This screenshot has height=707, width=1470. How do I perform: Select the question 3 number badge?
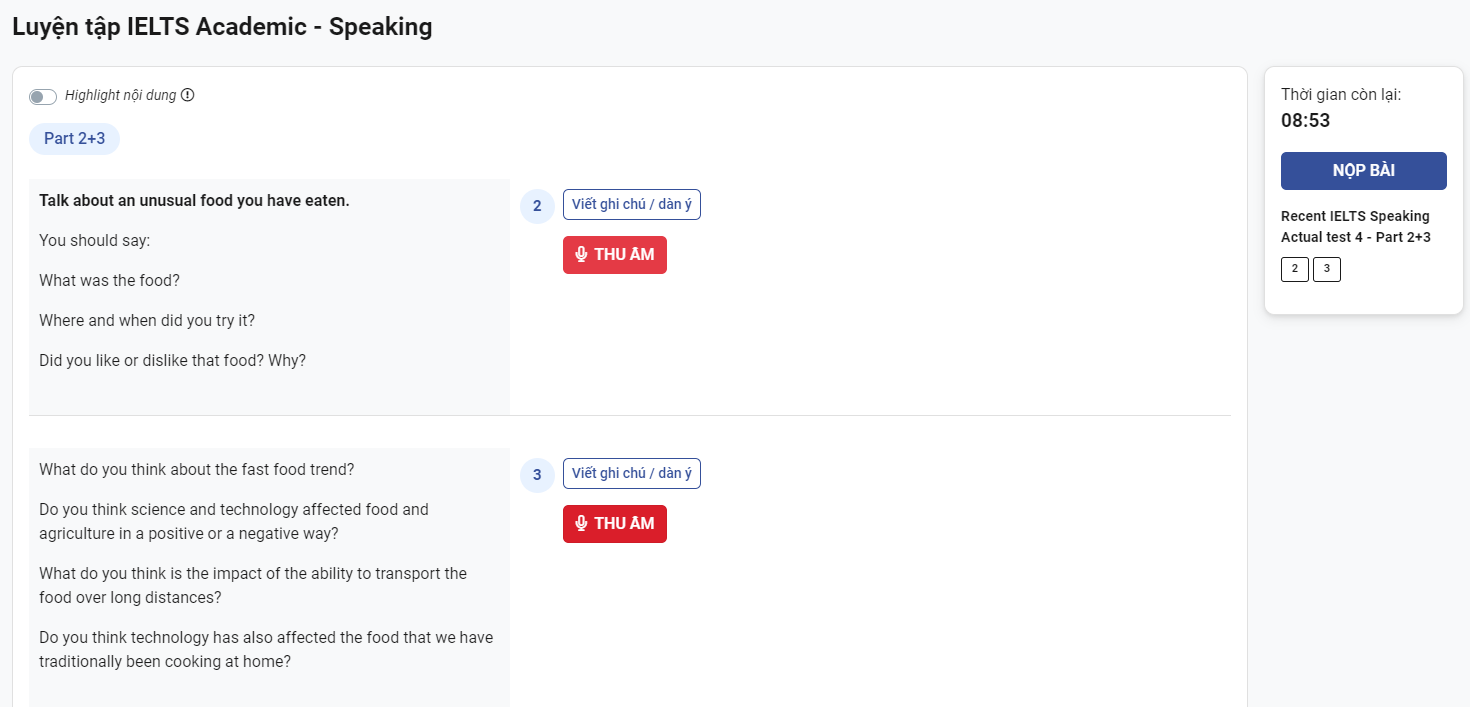(537, 475)
